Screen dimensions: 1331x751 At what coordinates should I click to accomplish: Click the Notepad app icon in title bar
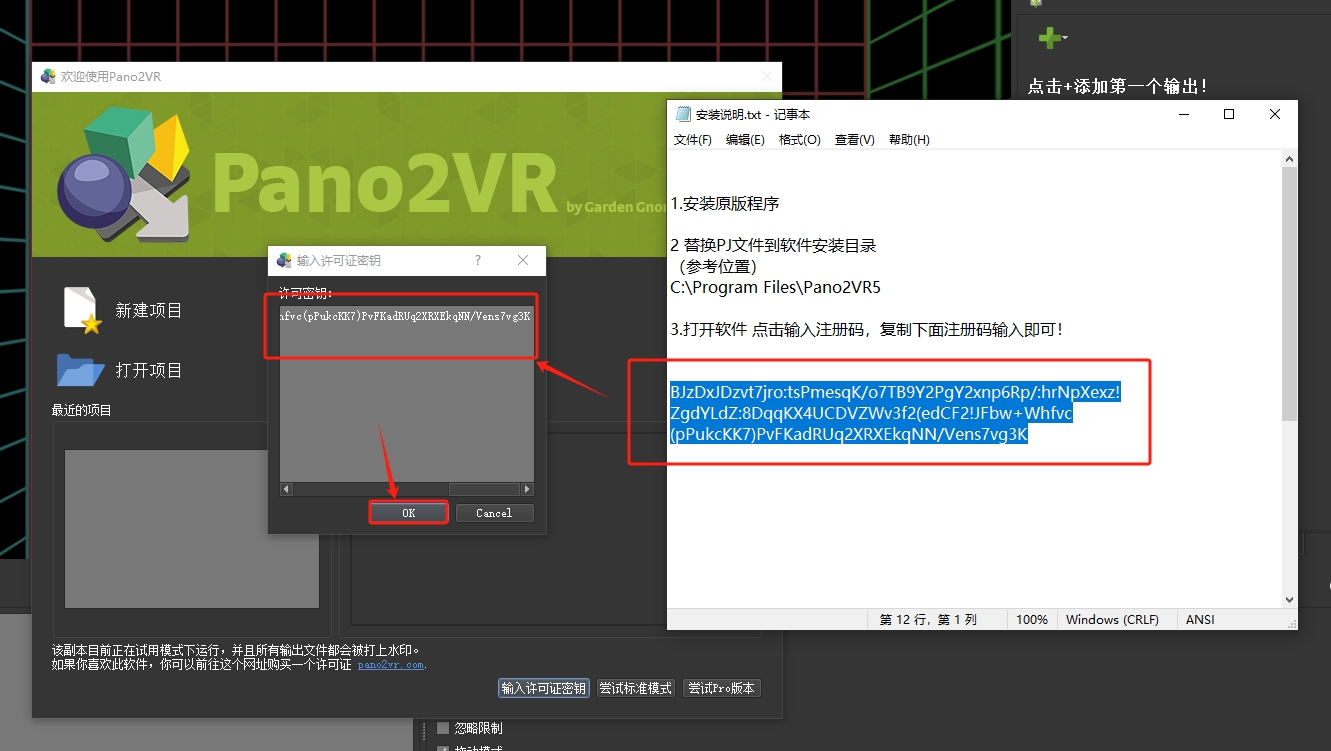click(x=683, y=114)
